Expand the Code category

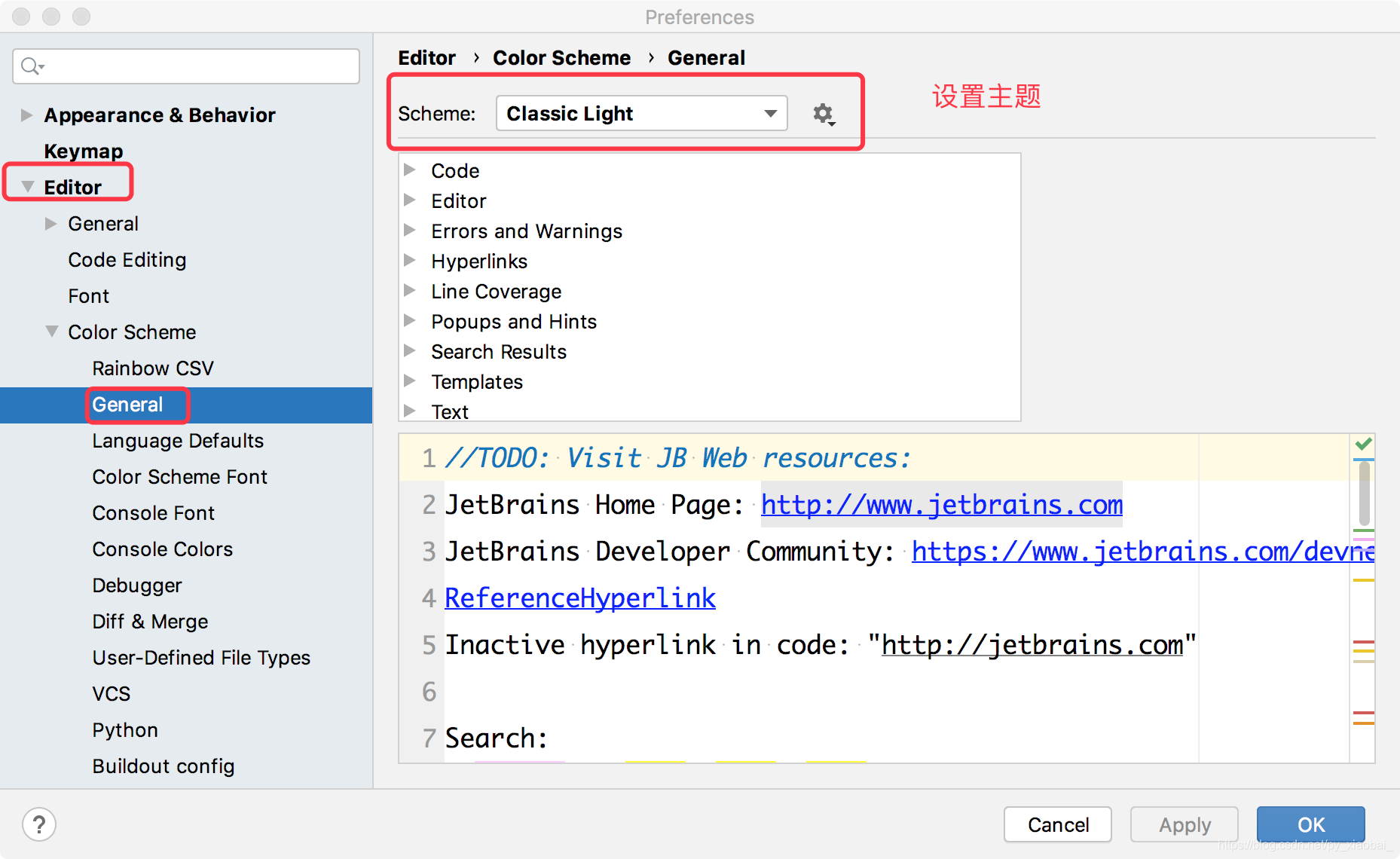(x=410, y=170)
